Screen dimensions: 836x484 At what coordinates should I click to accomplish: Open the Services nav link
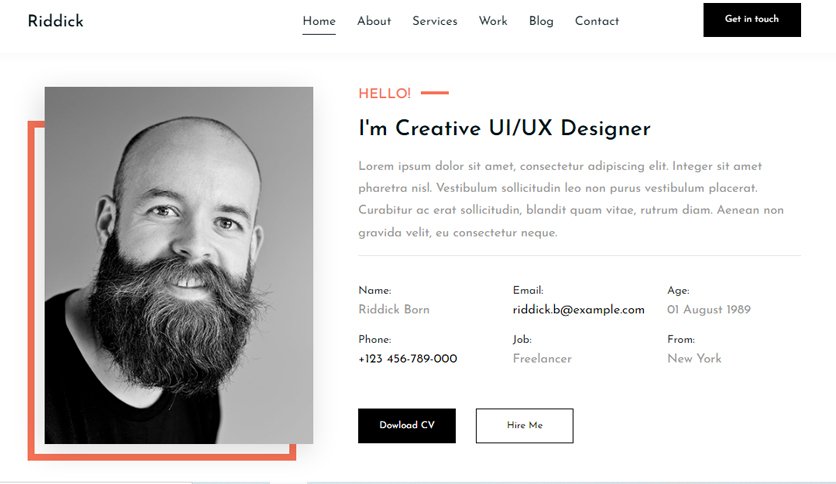click(x=435, y=21)
